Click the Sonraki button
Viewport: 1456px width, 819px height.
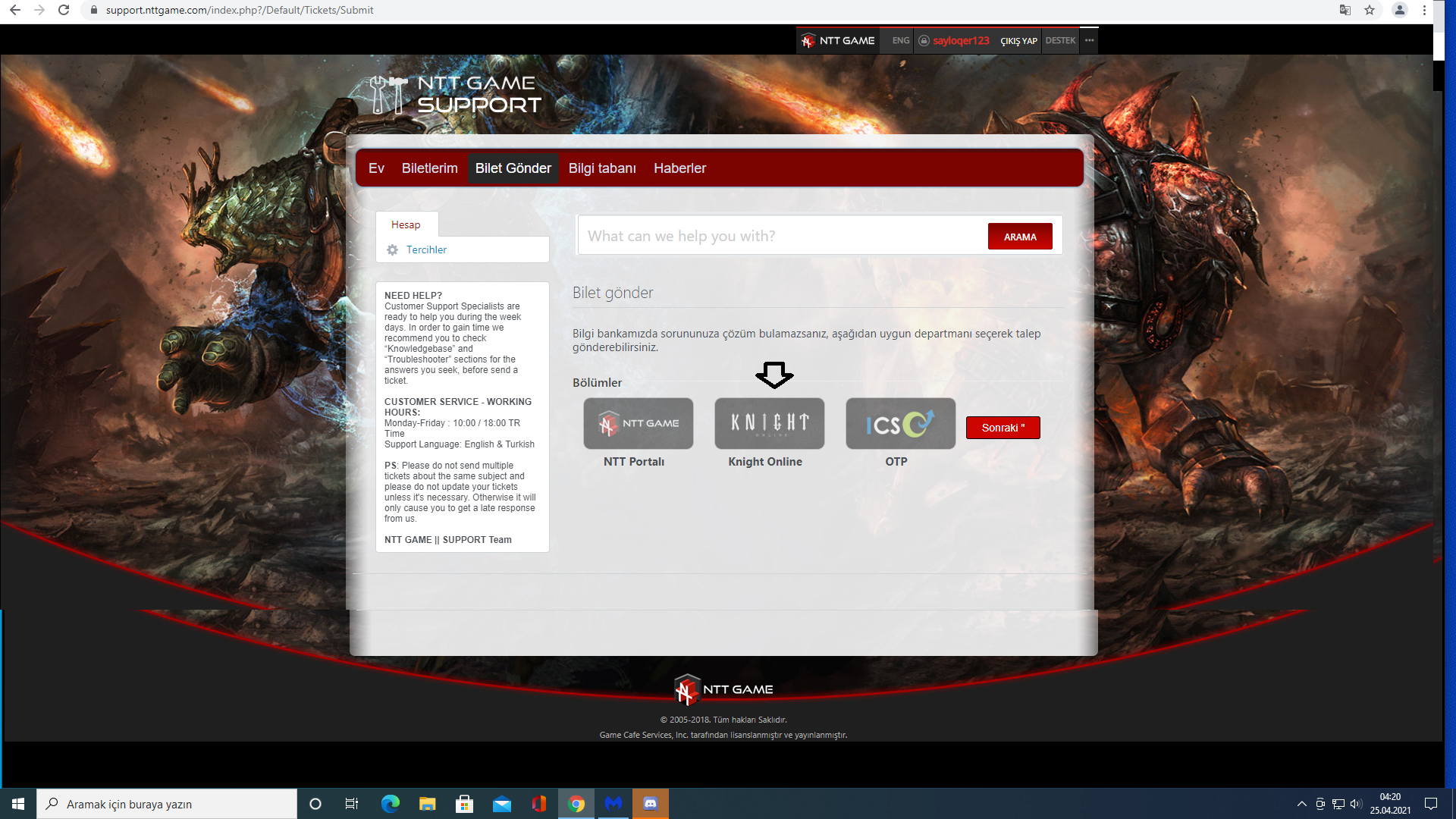pyautogui.click(x=1003, y=428)
